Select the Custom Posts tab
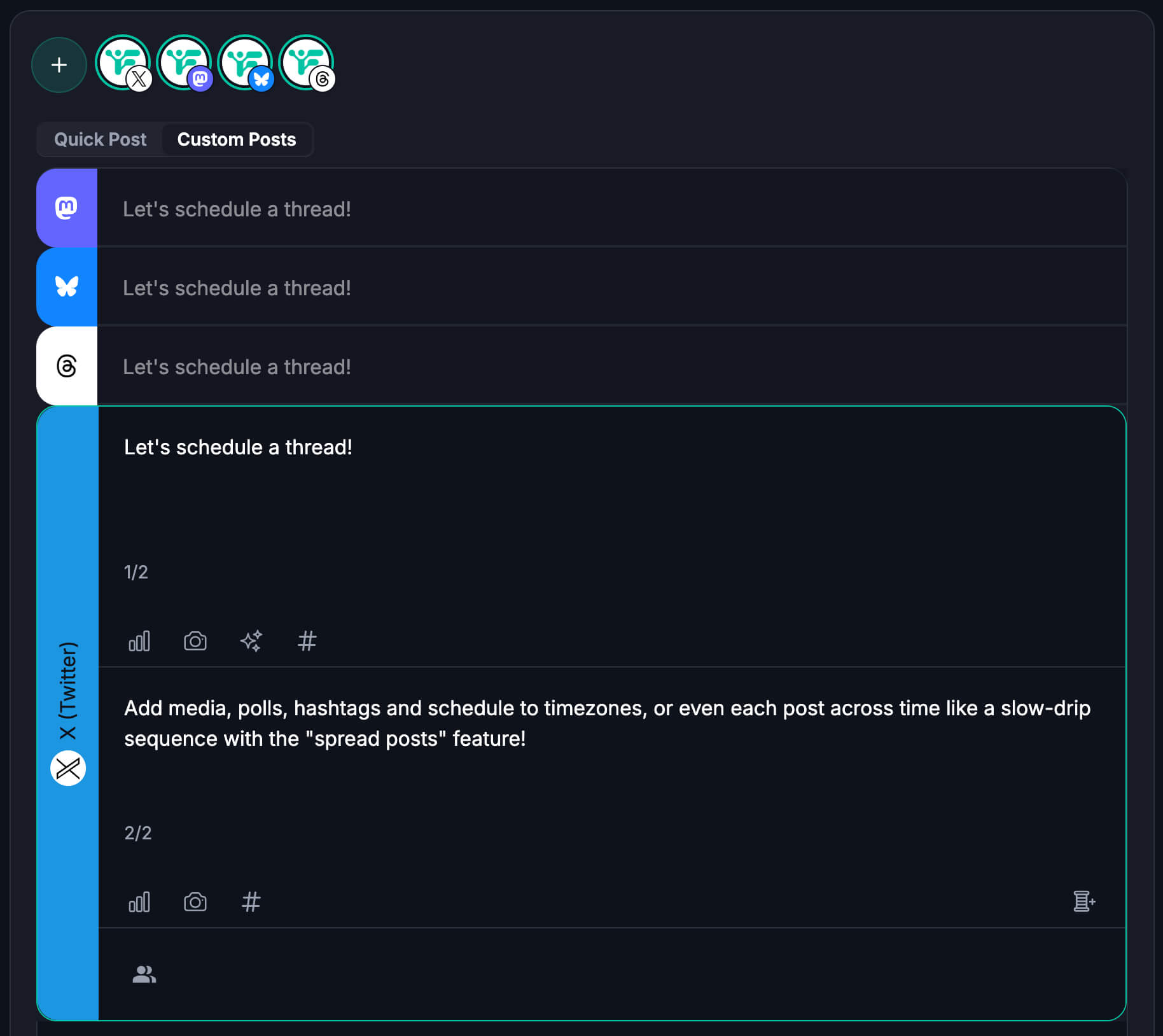1163x1036 pixels. point(236,139)
